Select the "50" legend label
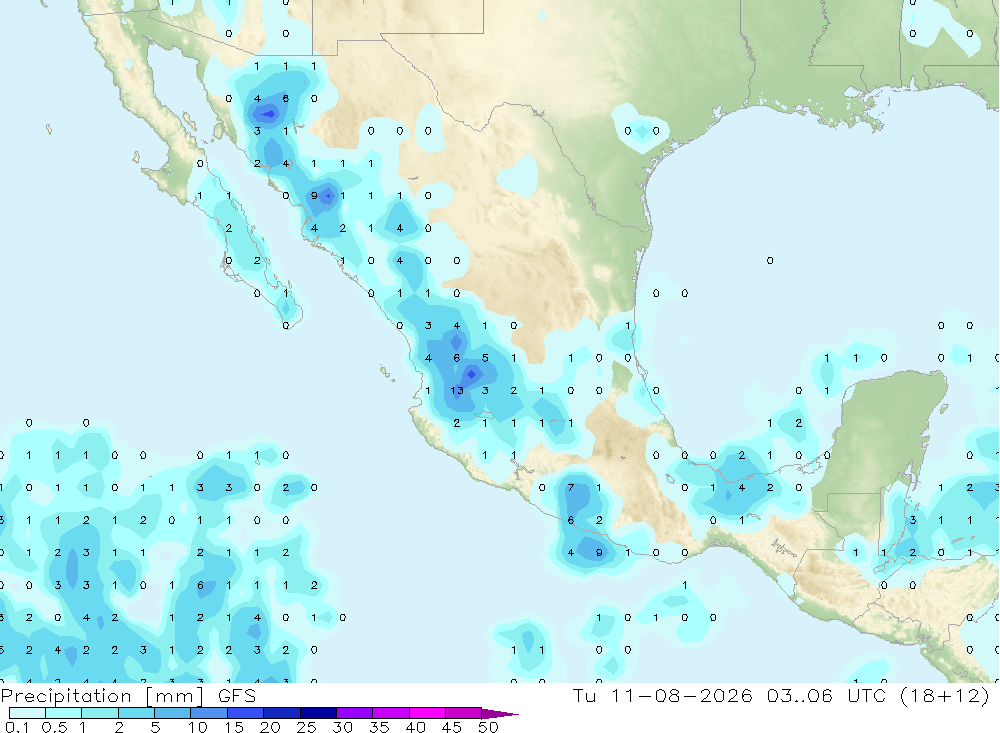The image size is (1000, 733). [x=488, y=727]
